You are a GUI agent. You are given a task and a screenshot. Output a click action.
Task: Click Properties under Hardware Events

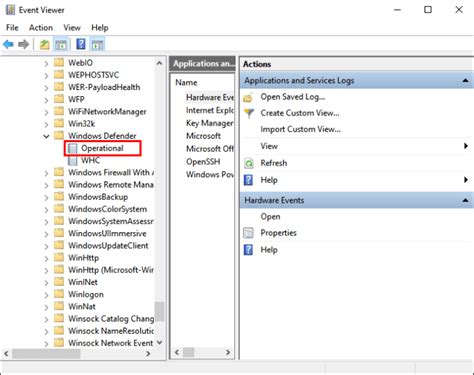(x=278, y=233)
